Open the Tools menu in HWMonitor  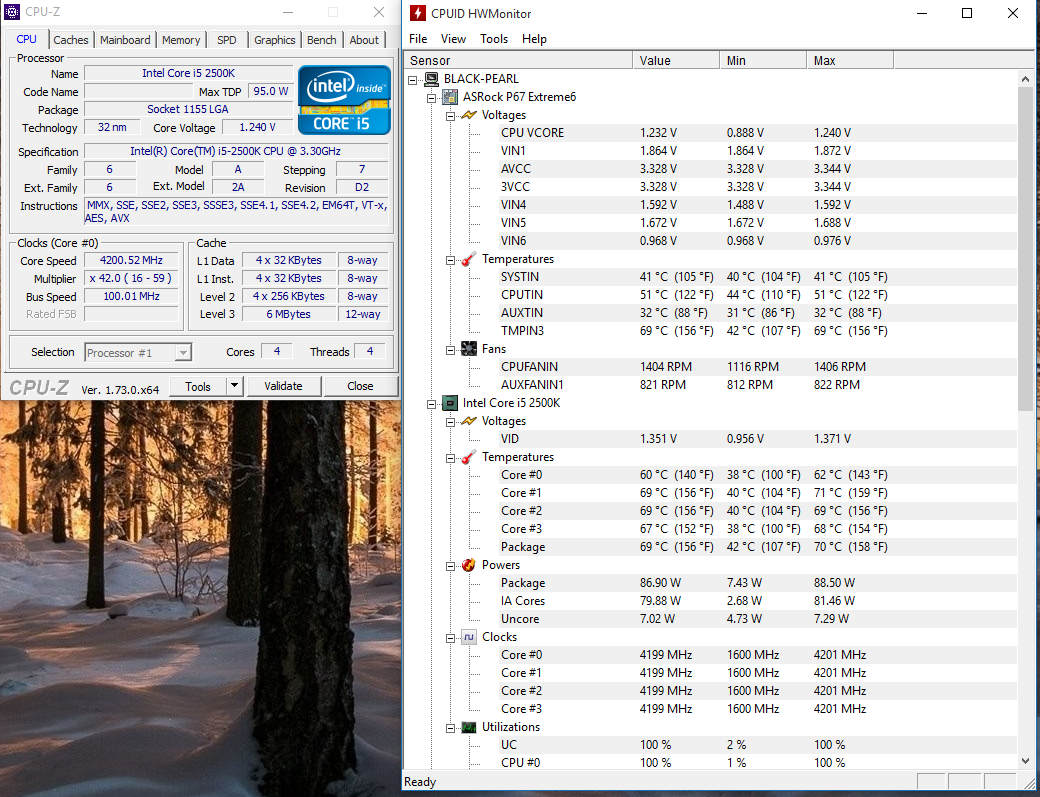494,39
